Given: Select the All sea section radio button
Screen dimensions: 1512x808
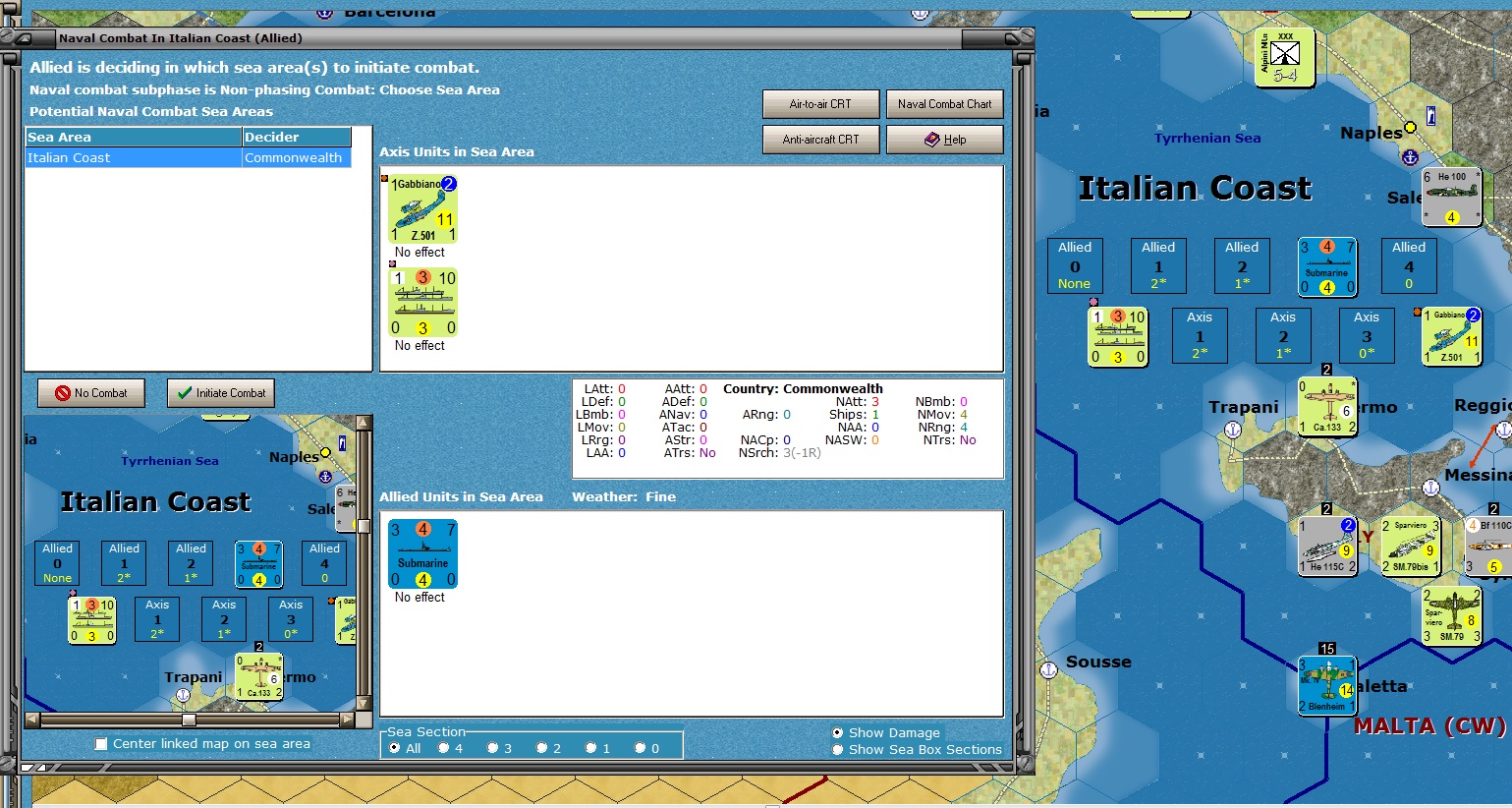Looking at the screenshot, I should coord(395,748).
